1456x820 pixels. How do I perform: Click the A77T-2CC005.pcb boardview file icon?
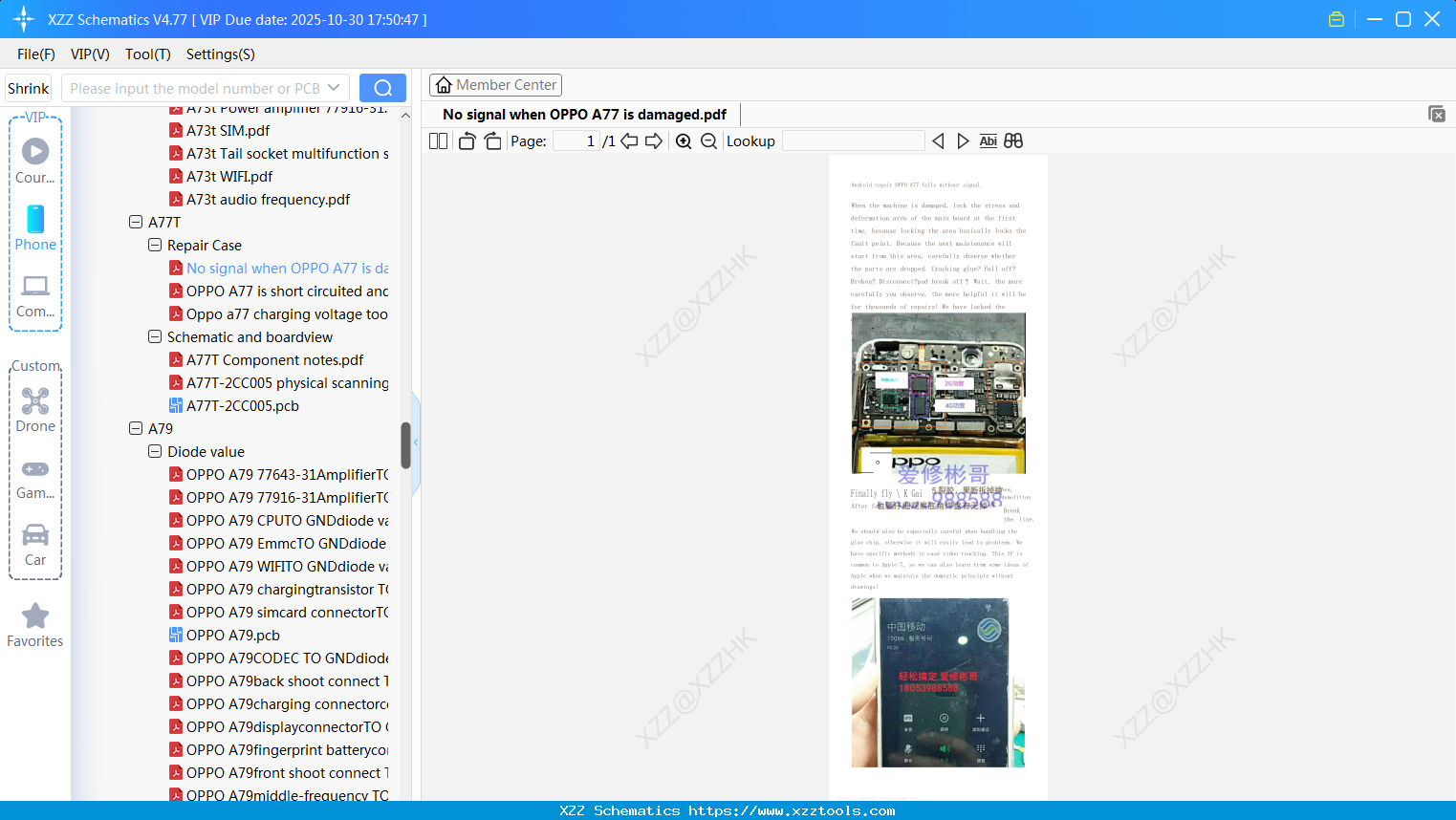(176, 405)
